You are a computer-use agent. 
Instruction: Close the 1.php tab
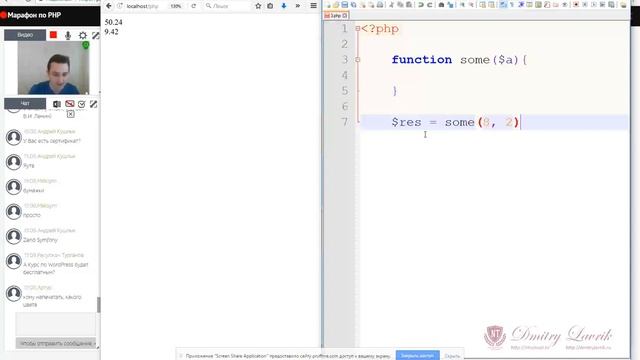pyautogui.click(x=345, y=16)
